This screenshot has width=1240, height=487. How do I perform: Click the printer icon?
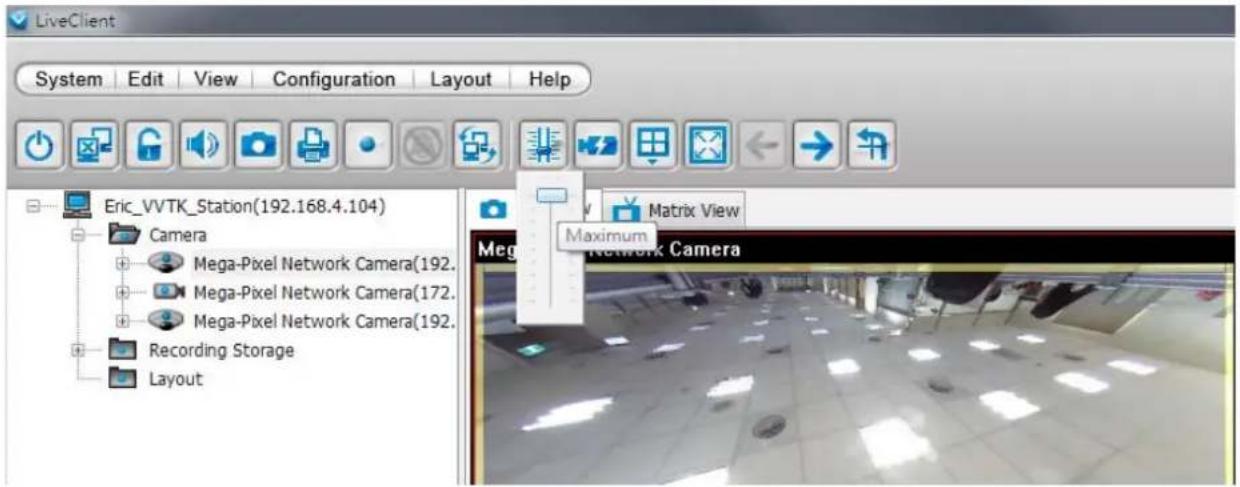tap(312, 147)
